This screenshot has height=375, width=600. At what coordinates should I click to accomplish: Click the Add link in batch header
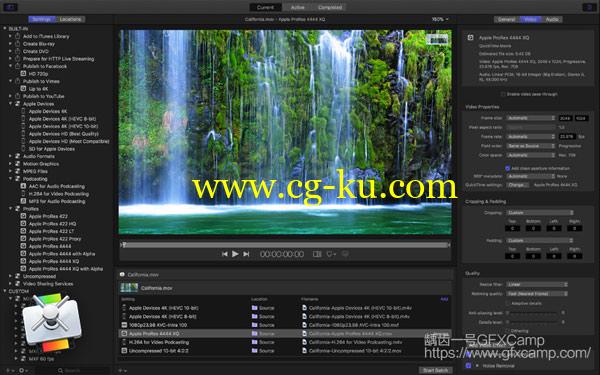click(444, 299)
